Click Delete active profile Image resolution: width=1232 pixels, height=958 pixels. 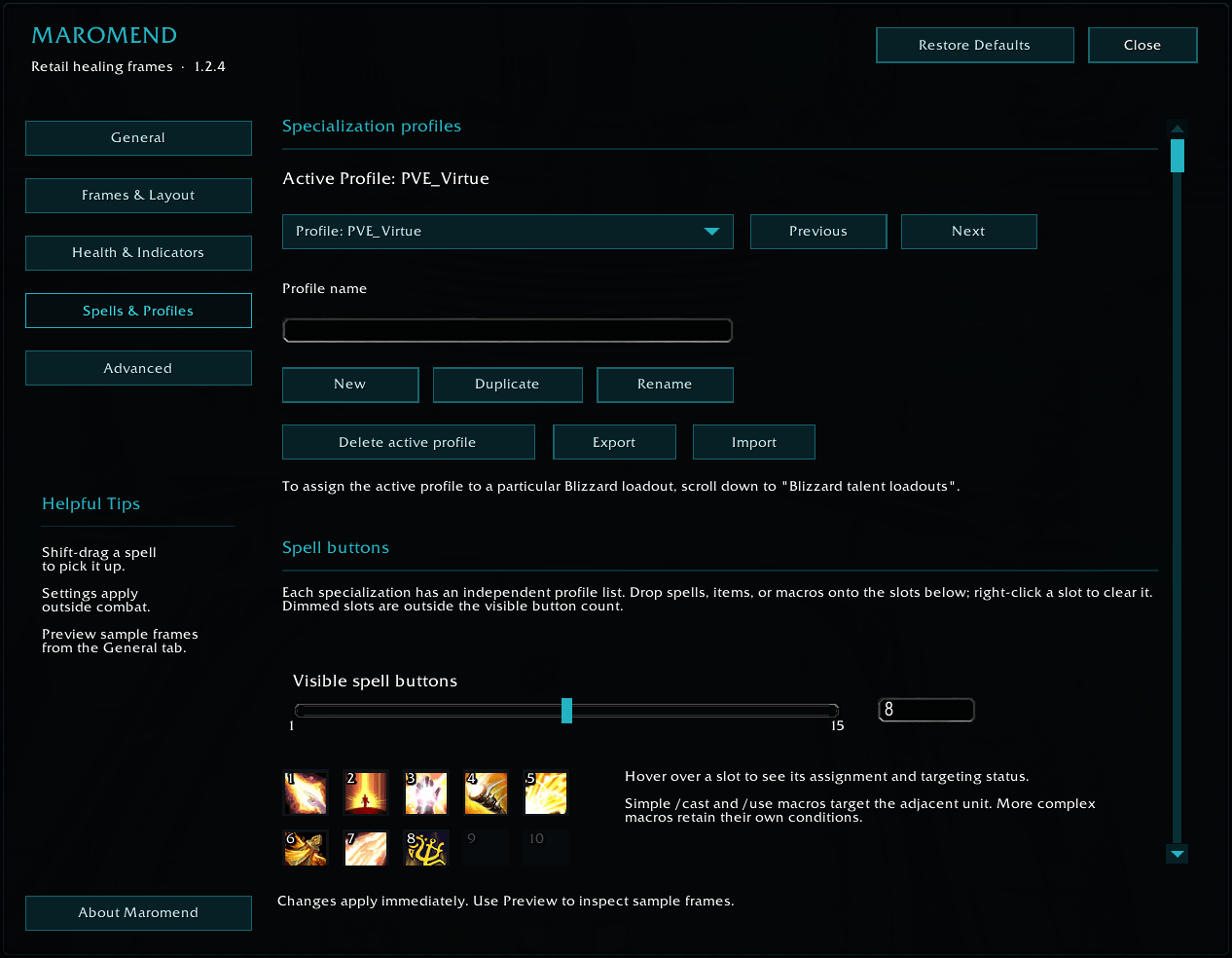[409, 442]
